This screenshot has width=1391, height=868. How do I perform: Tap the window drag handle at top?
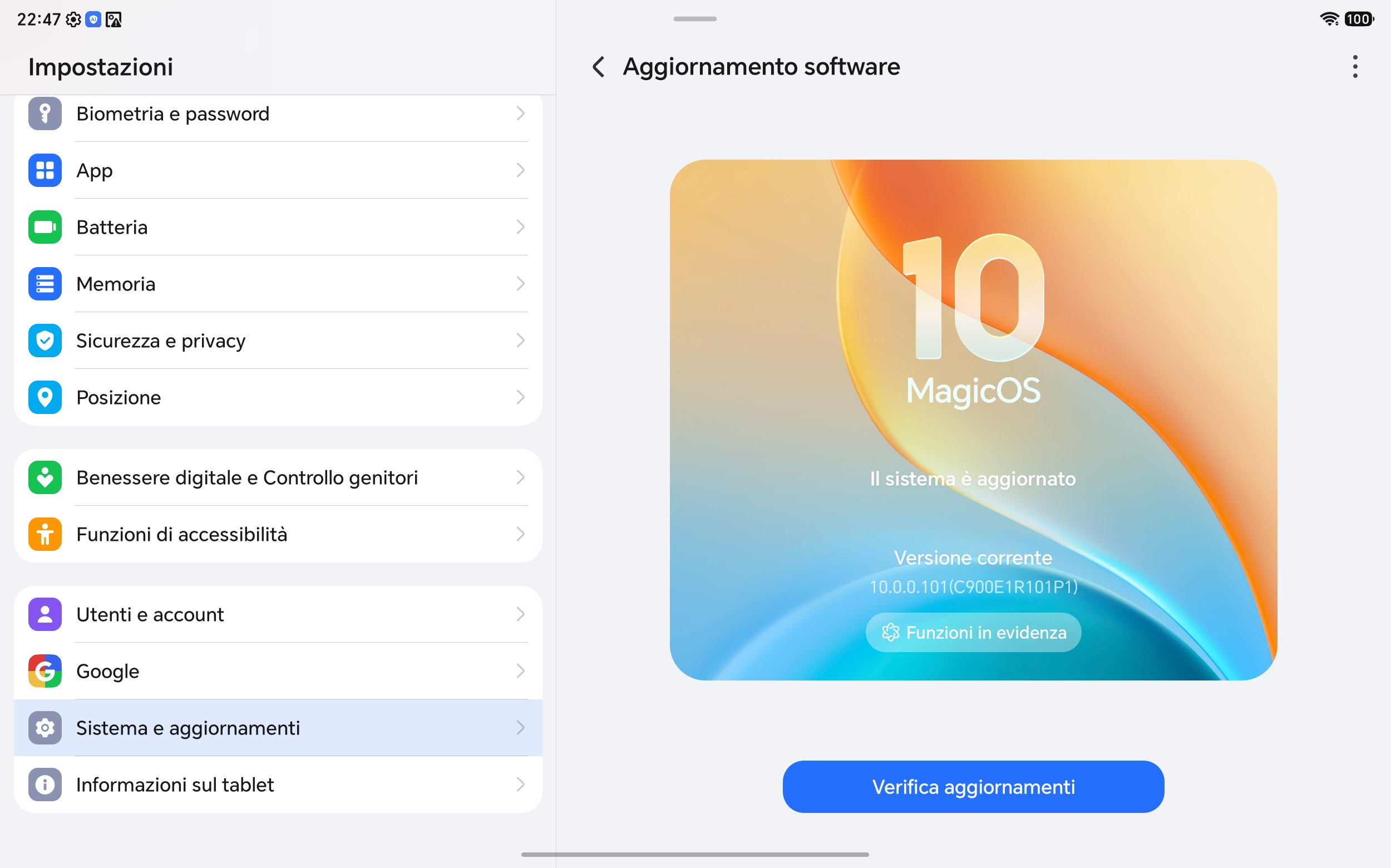[695, 19]
